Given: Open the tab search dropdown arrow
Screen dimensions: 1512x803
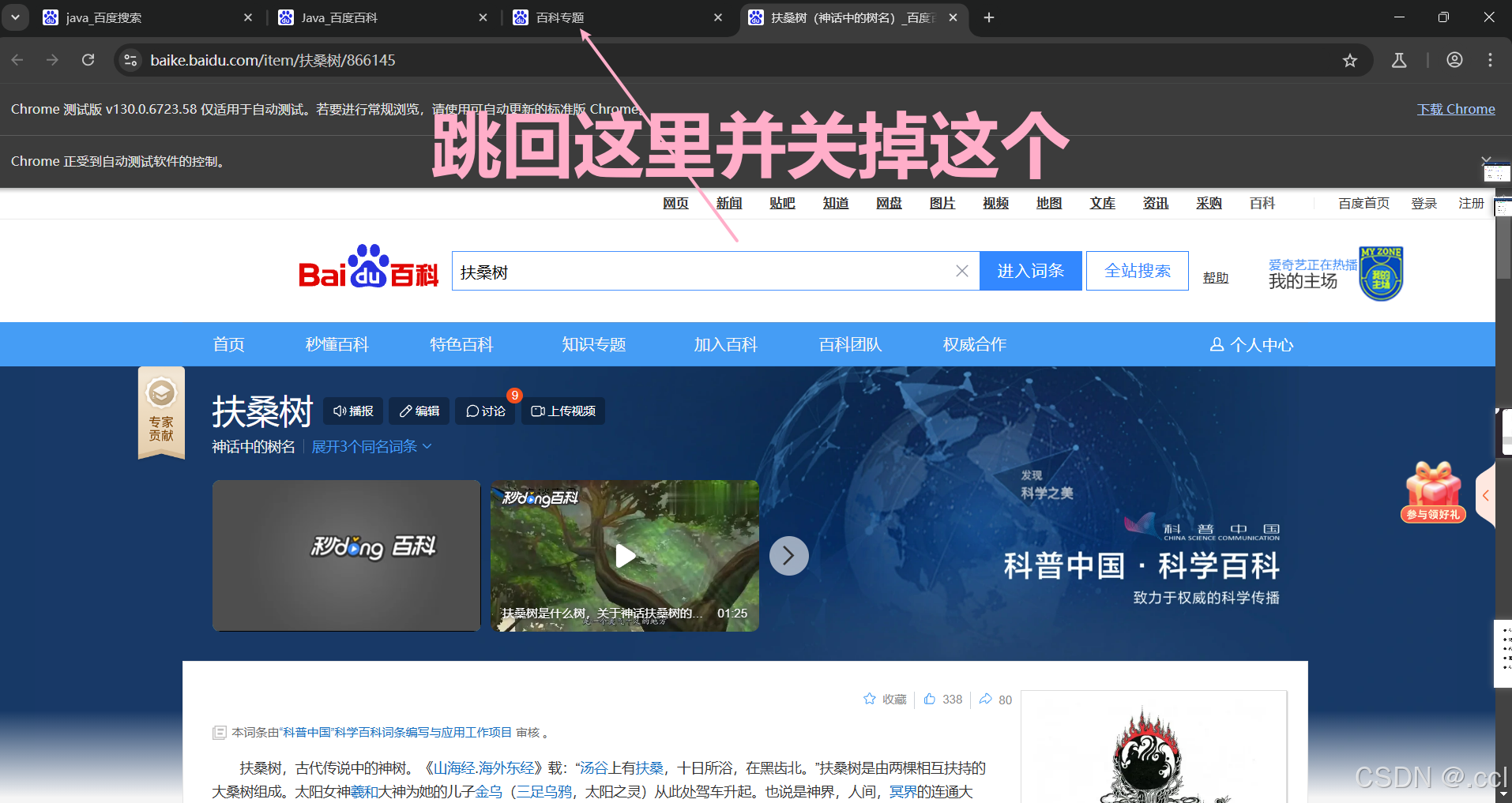Looking at the screenshot, I should [15, 17].
